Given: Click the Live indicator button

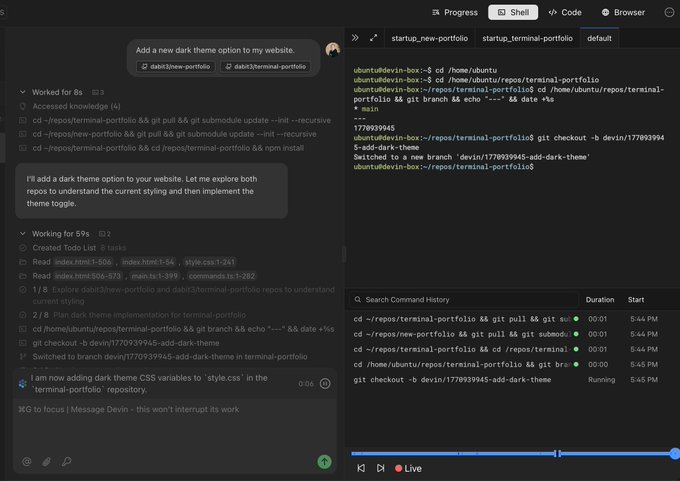Looking at the screenshot, I should coord(408,468).
